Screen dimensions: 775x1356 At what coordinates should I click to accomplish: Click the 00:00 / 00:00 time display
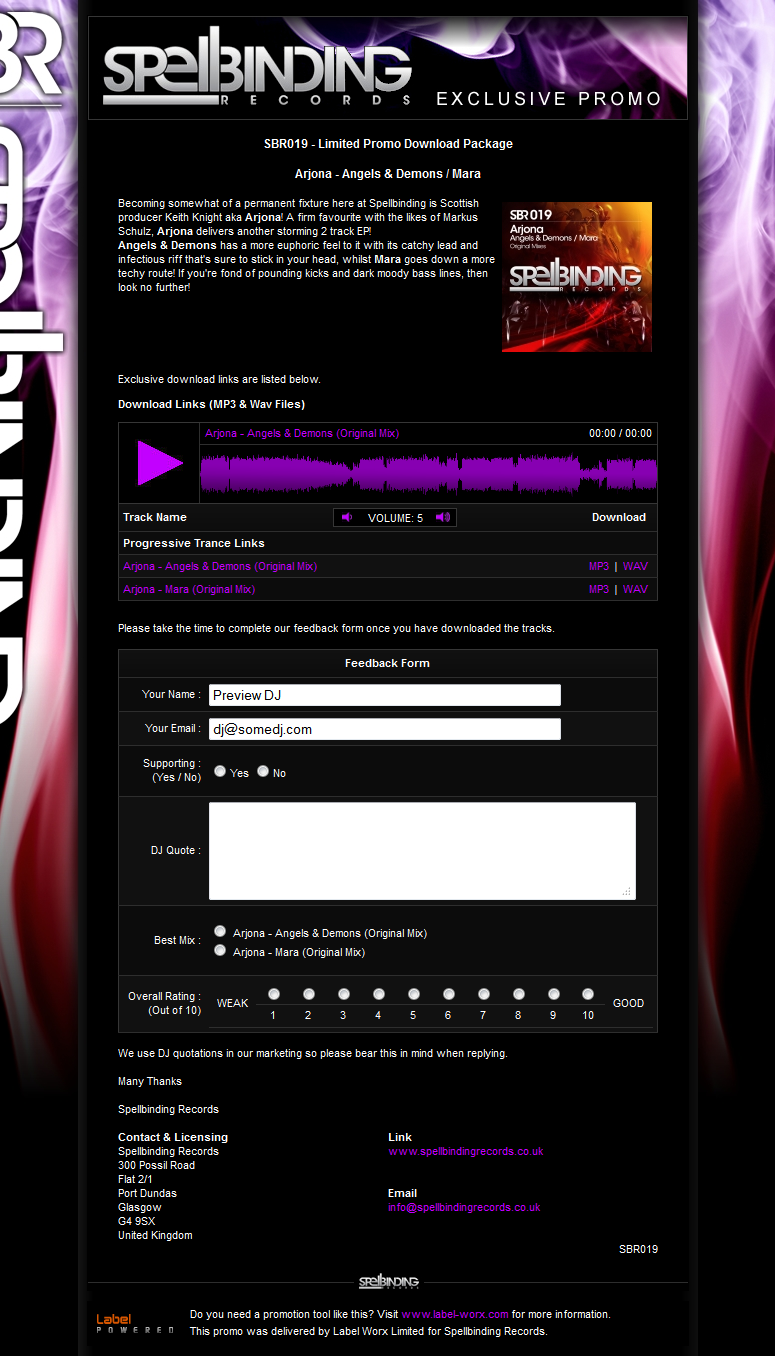620,433
